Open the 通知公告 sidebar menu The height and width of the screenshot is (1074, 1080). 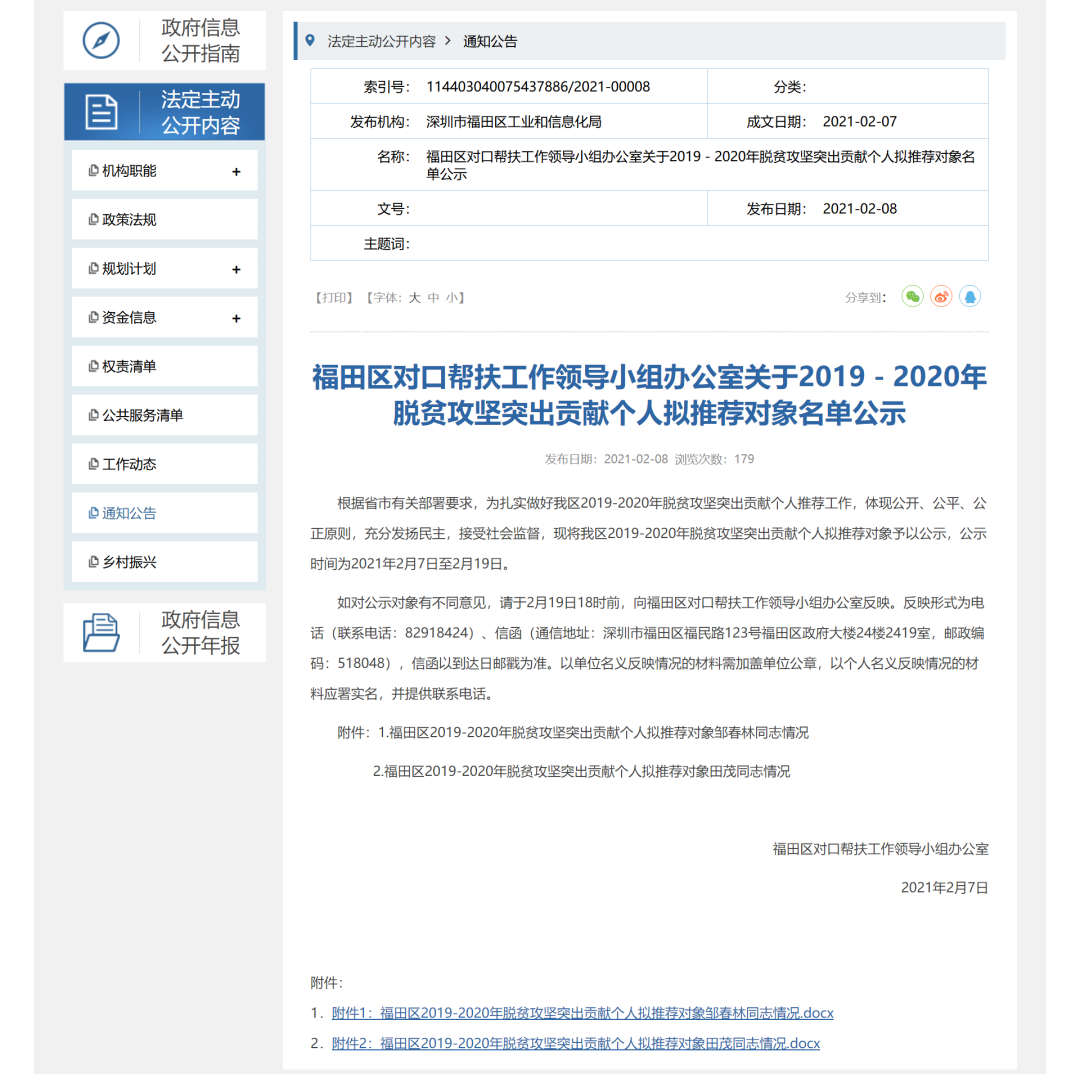[165, 513]
